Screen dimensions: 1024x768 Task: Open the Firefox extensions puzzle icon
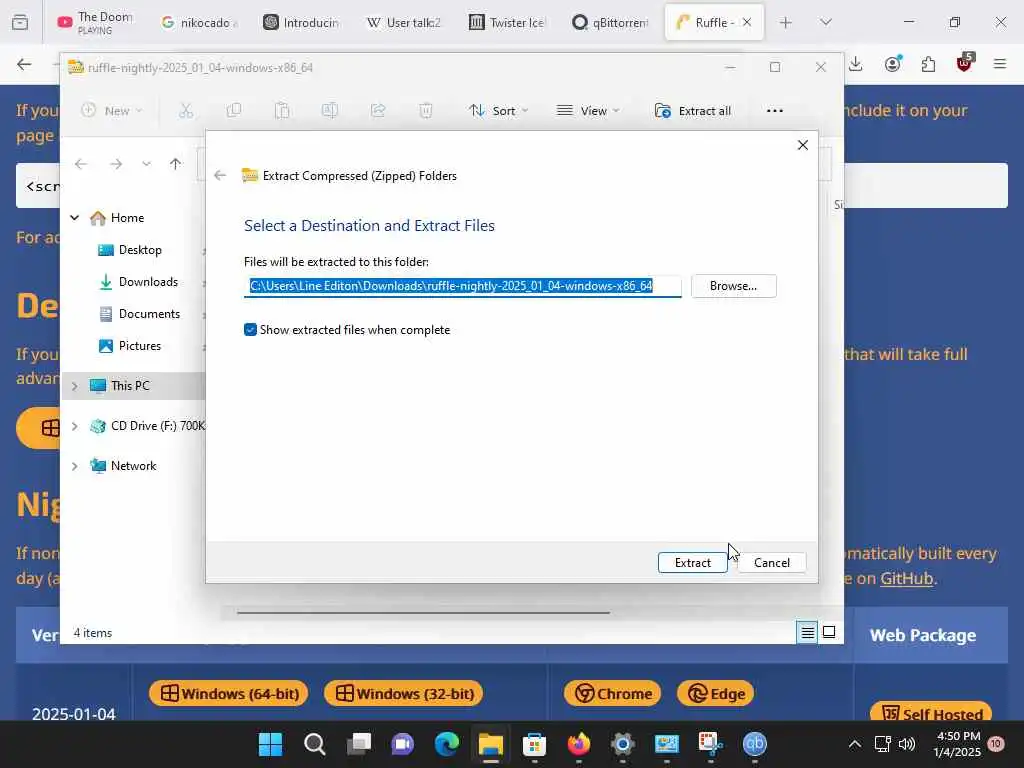click(928, 64)
